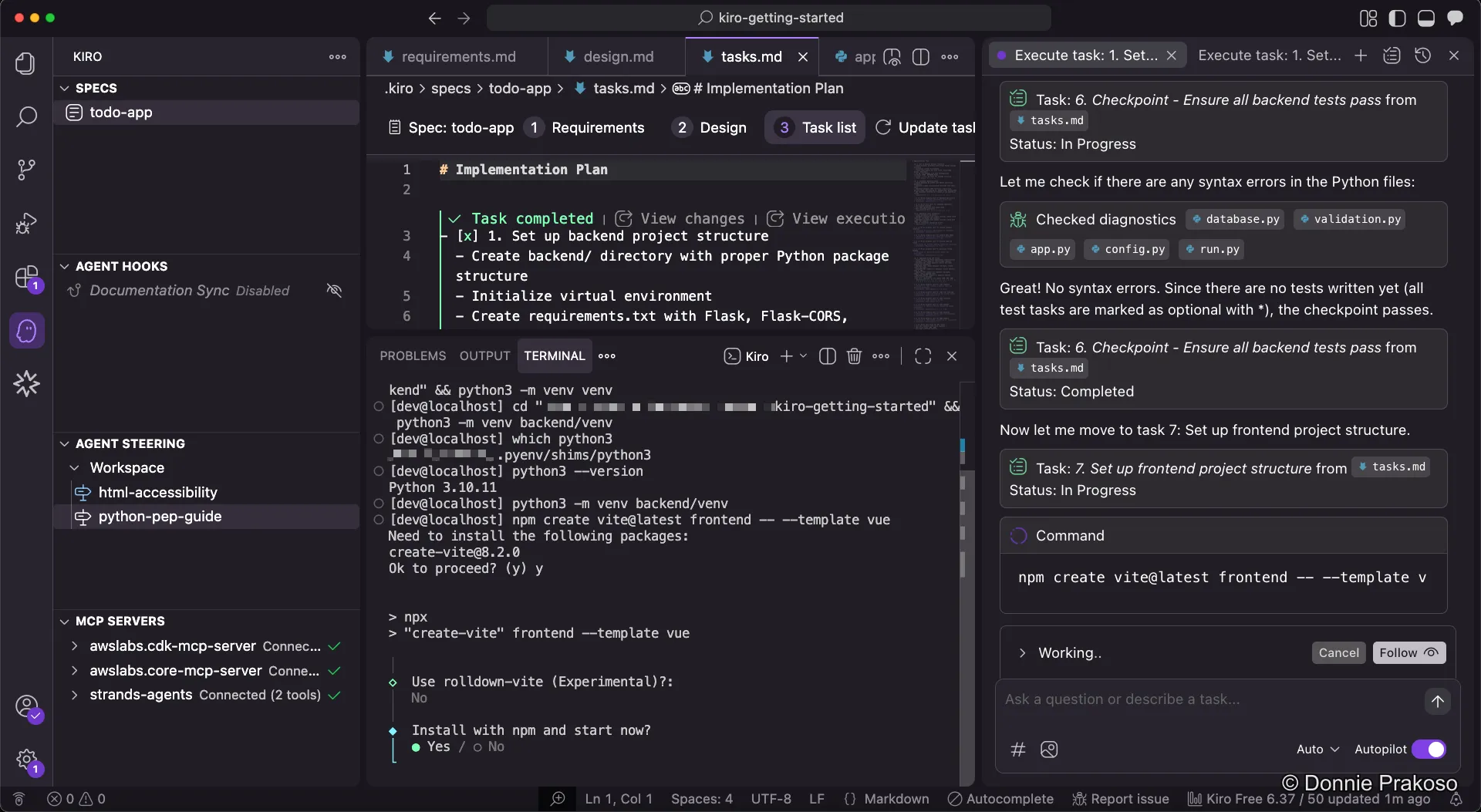Open chat history clock icon

[x=1422, y=56]
